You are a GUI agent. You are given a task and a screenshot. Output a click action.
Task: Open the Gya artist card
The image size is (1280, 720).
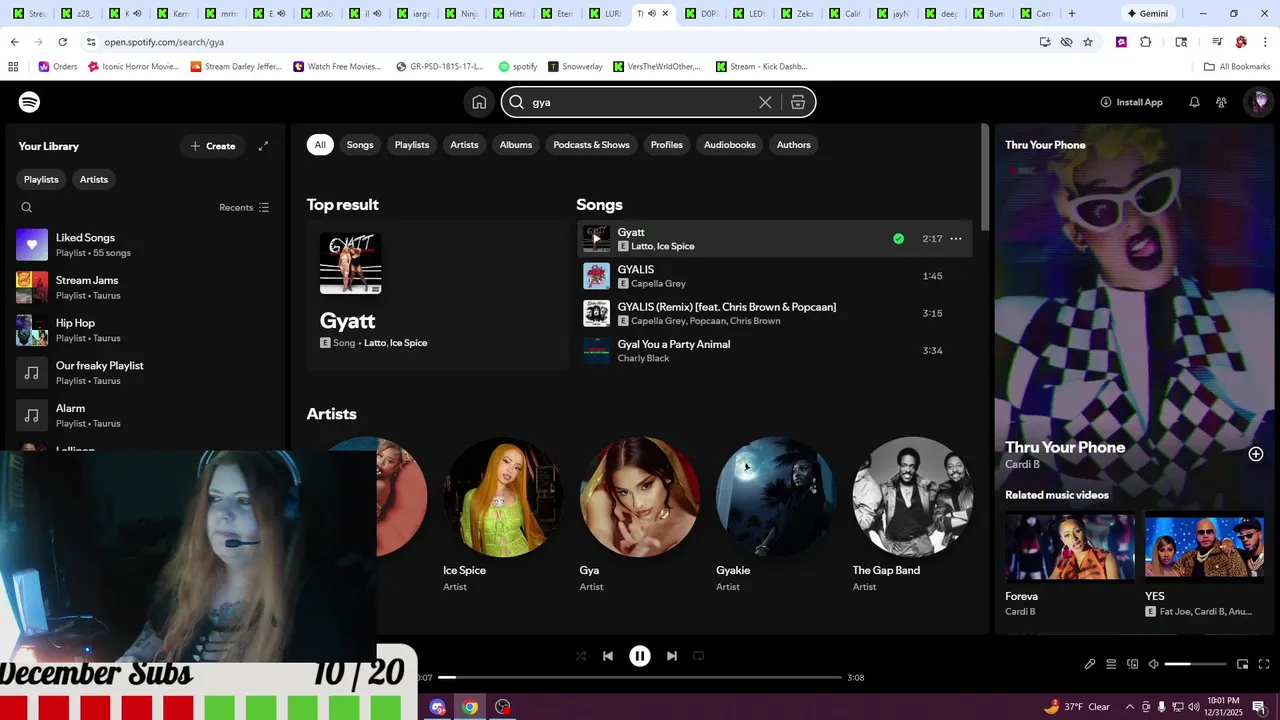tap(640, 515)
